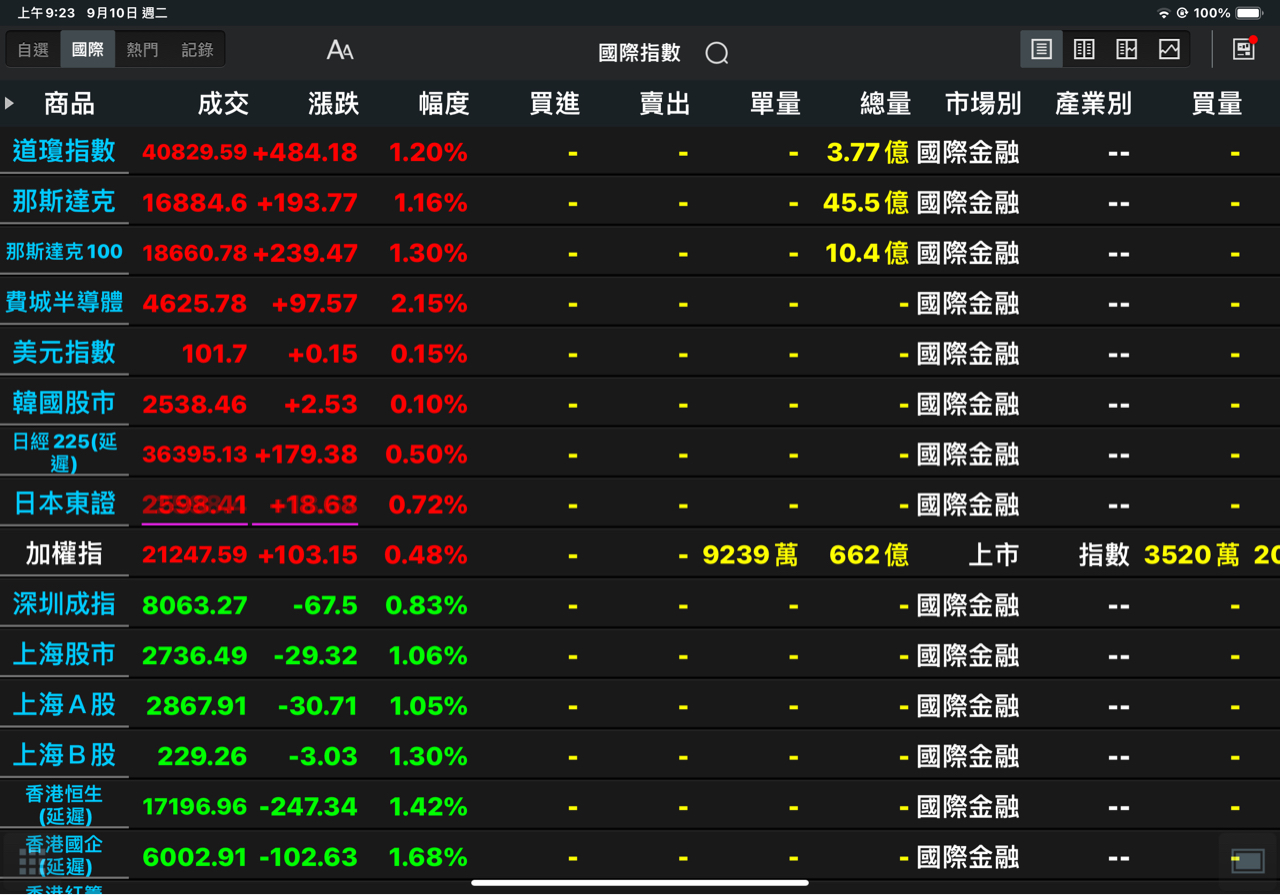
Task: Tap the 賣出 column header
Action: point(664,103)
